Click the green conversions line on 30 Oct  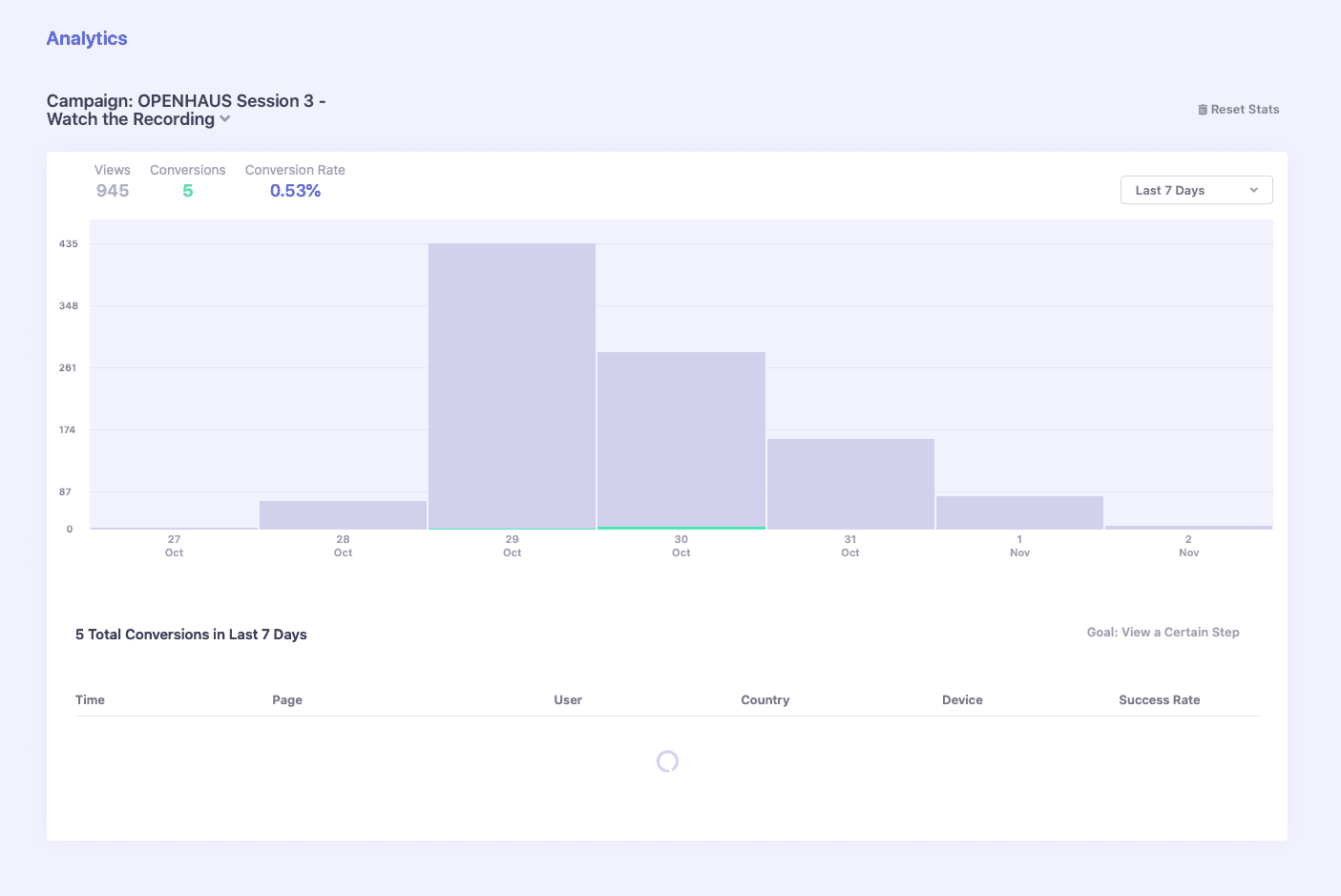tap(681, 528)
